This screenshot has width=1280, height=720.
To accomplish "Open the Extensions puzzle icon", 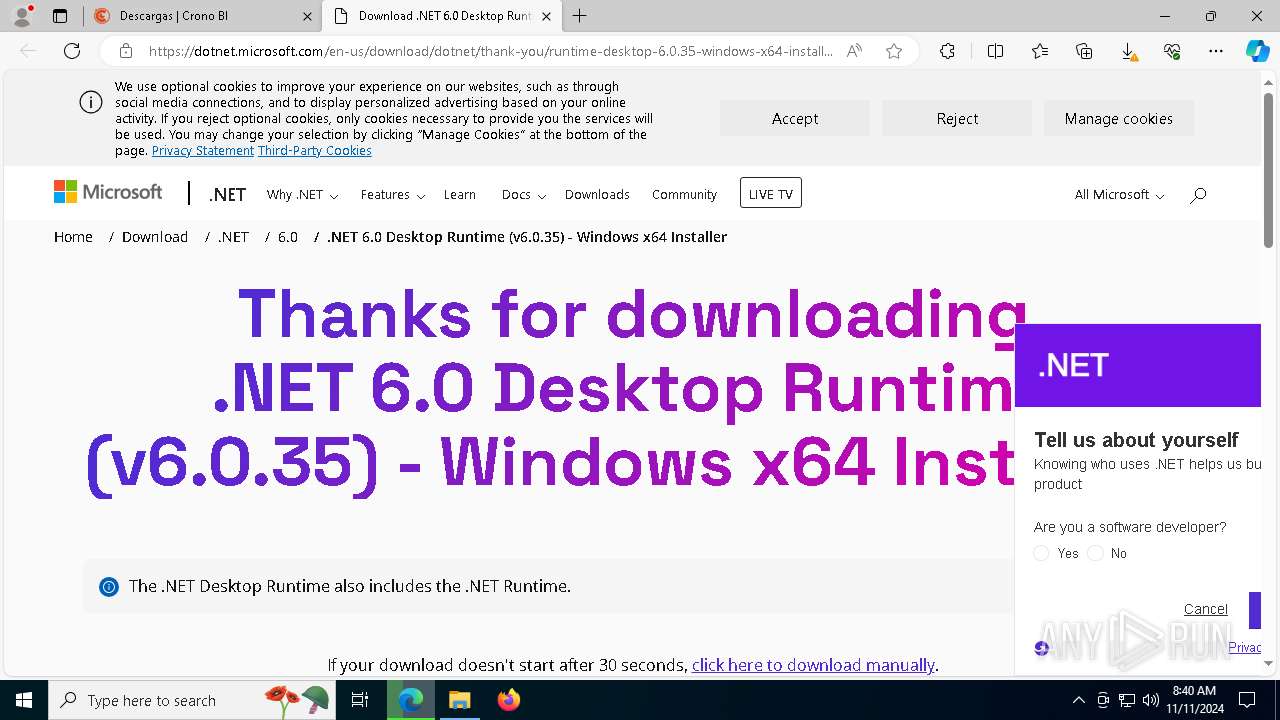I will (947, 51).
